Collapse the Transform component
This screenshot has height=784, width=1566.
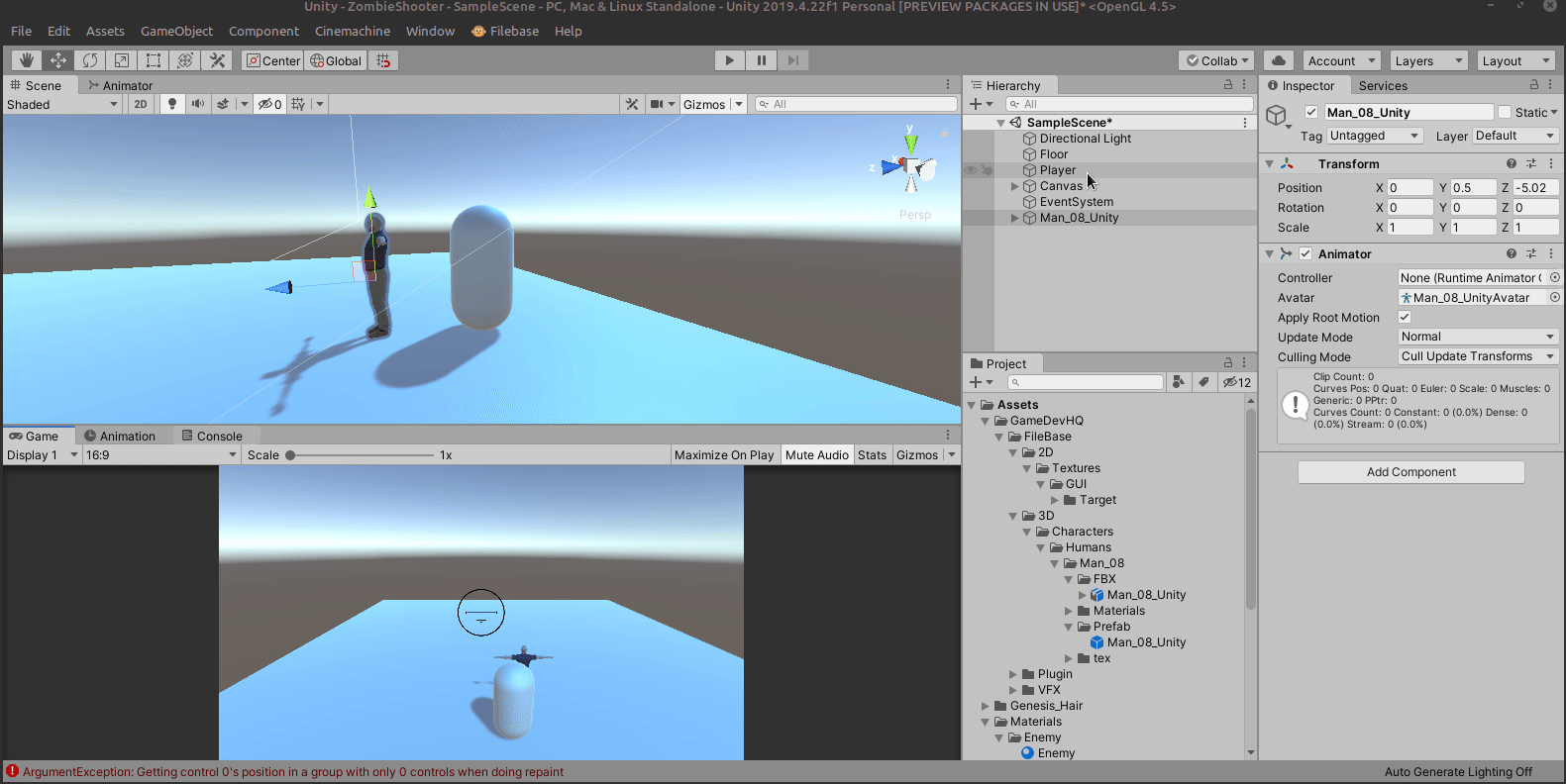coord(1270,163)
